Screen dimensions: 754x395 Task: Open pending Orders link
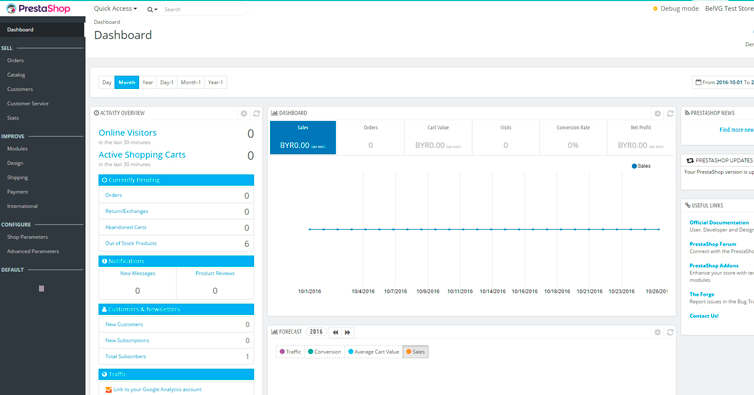coord(113,195)
